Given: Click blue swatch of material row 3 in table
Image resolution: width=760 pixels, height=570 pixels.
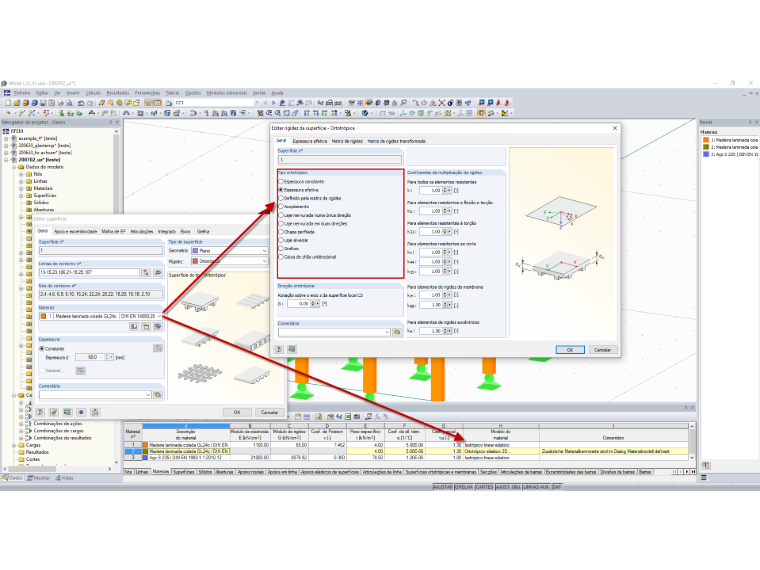Looking at the screenshot, I should click(x=145, y=457).
